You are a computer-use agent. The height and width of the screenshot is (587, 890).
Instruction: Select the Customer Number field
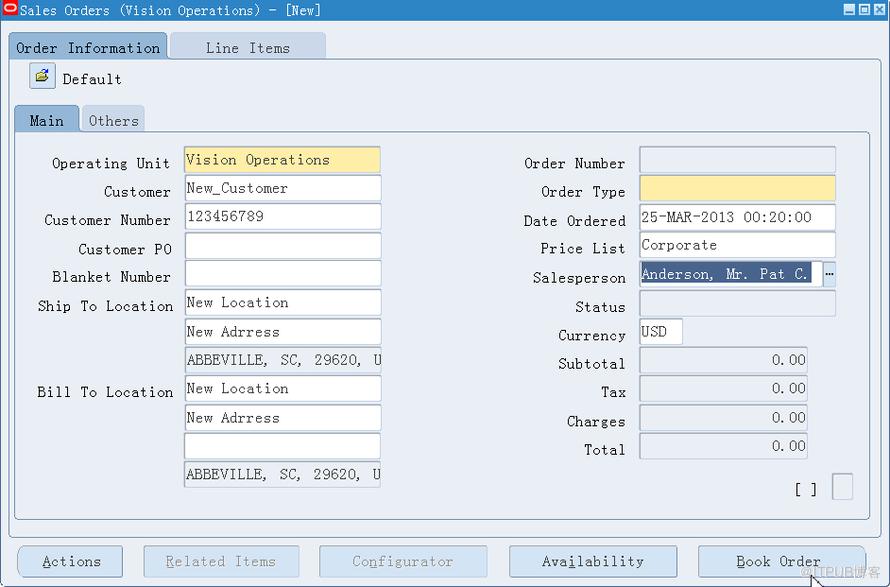[x=283, y=217]
